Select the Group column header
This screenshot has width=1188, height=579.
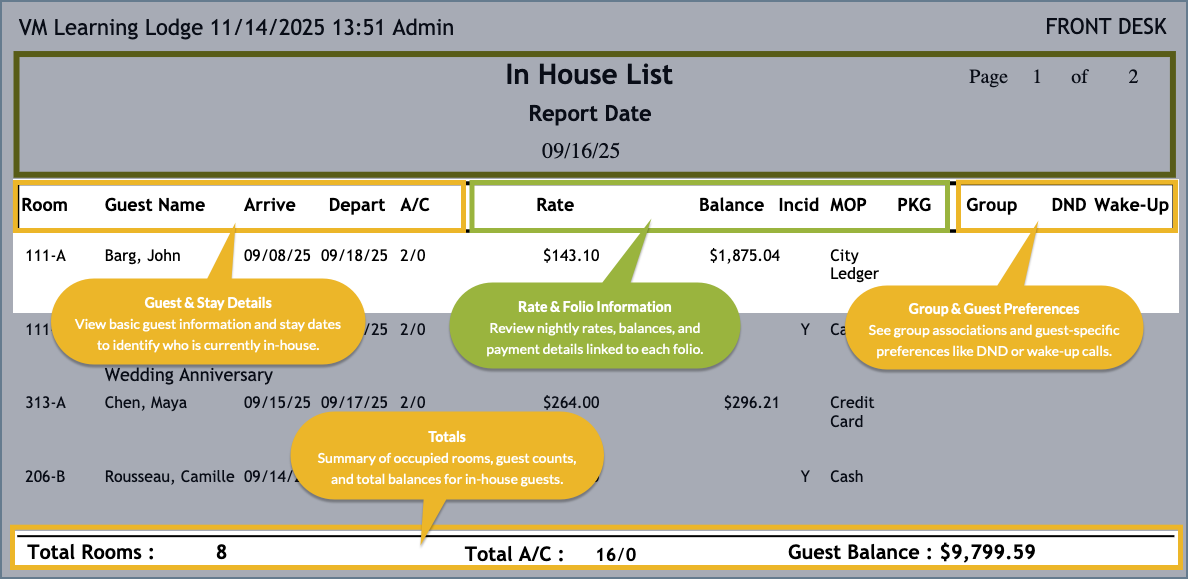pos(992,205)
